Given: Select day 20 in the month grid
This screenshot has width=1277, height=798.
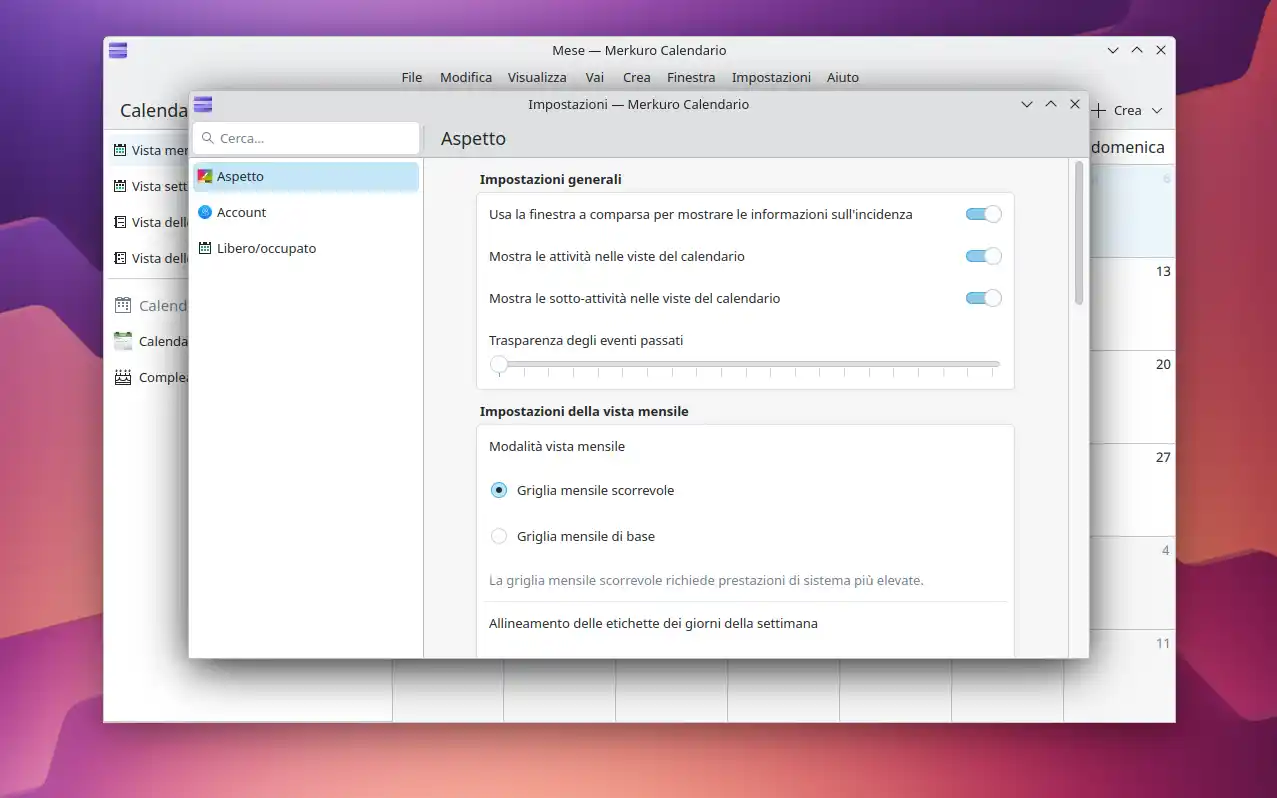Looking at the screenshot, I should pos(1163,364).
